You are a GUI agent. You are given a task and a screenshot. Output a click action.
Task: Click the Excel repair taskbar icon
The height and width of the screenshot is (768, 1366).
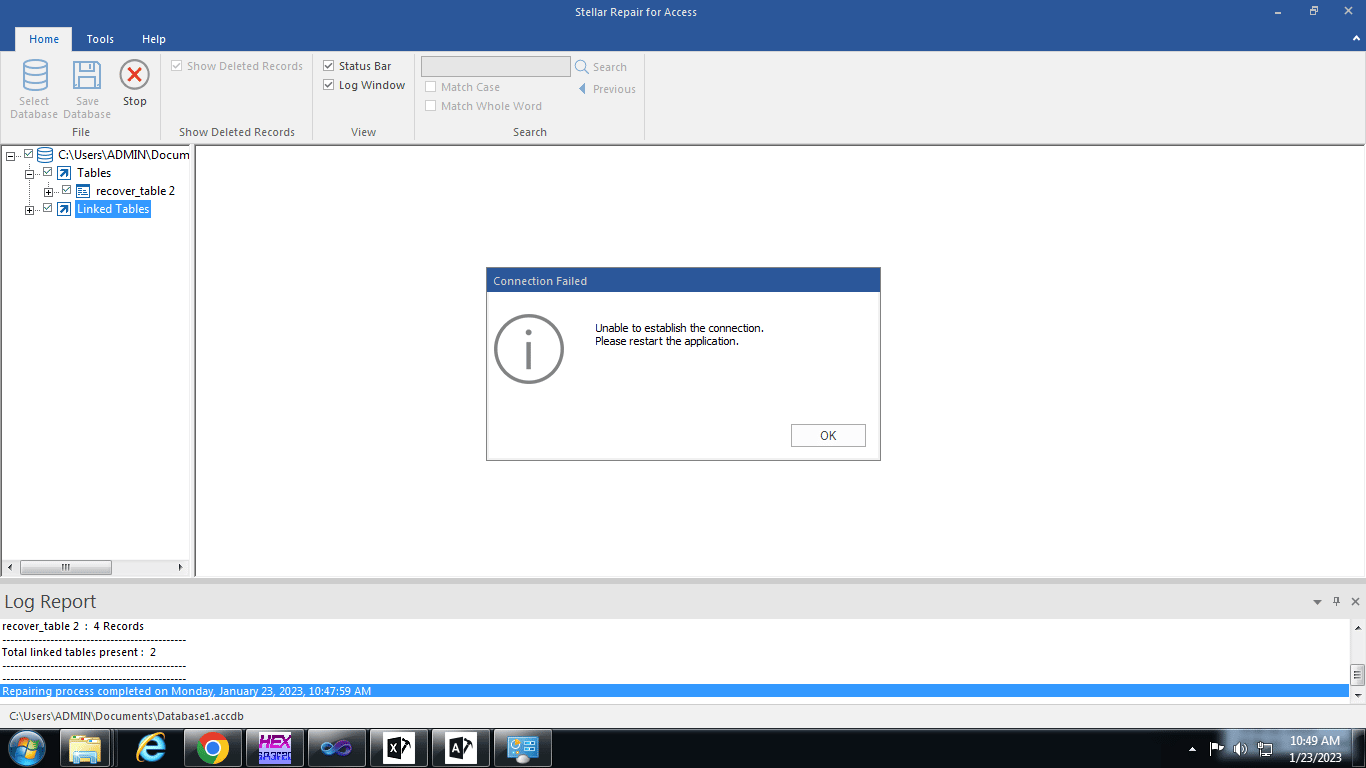point(398,748)
